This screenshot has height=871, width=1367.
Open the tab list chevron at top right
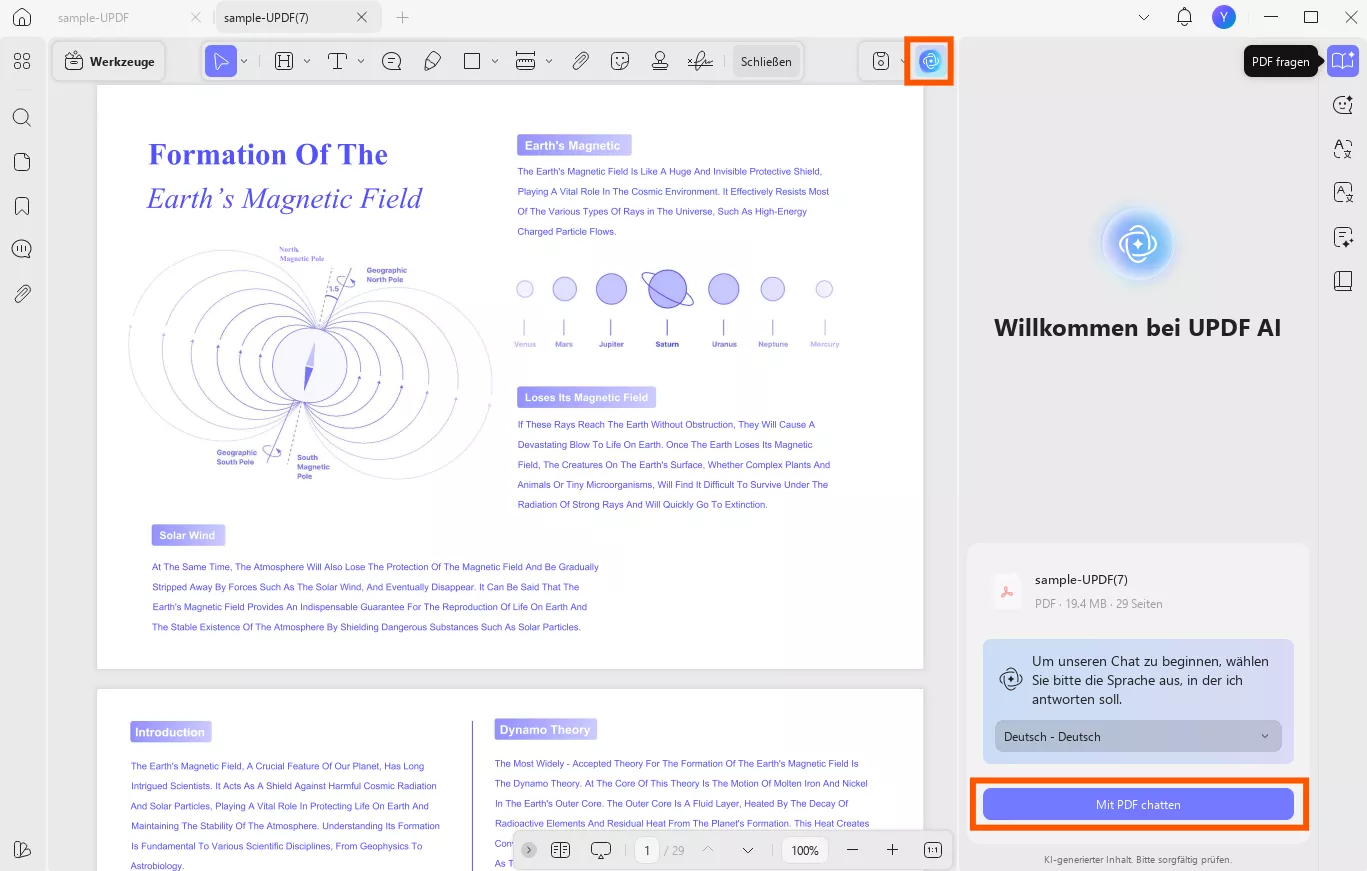(1144, 17)
